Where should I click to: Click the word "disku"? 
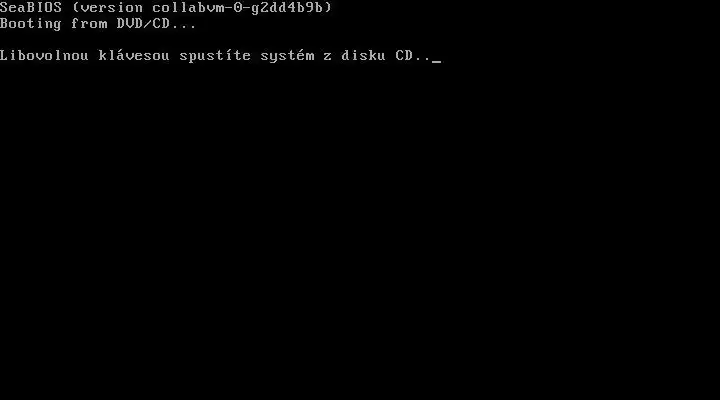pos(363,56)
